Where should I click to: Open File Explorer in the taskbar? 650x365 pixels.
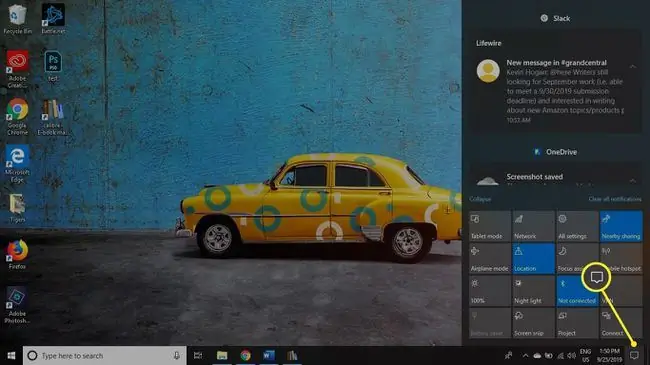(222, 355)
